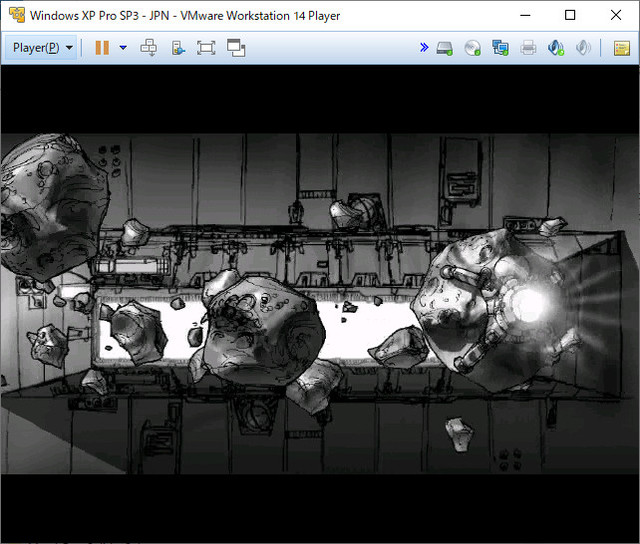The height and width of the screenshot is (544, 640).
Task: Click the network adapter icon
Action: pyautogui.click(x=500, y=48)
